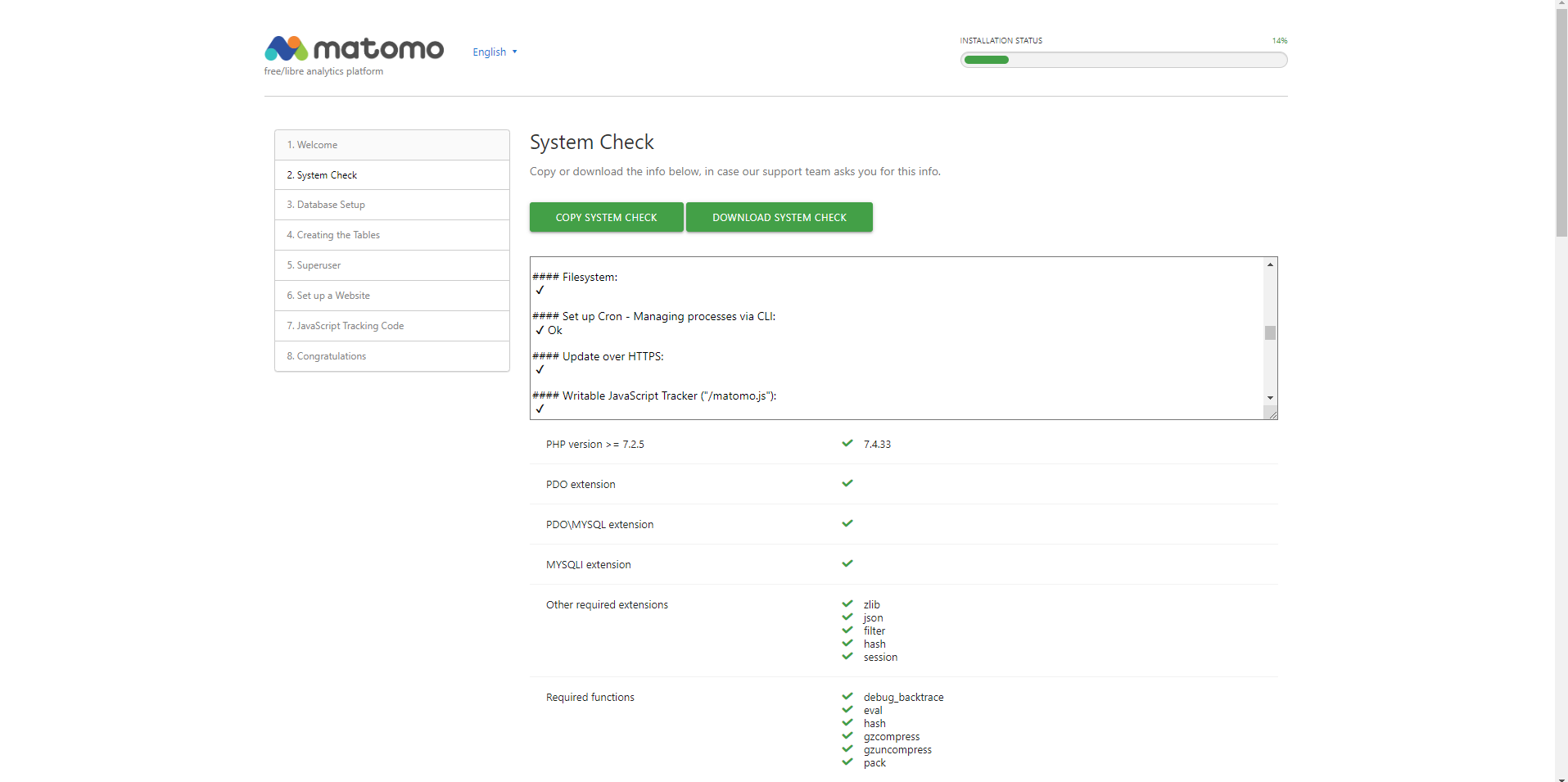Click Copy System Check button
This screenshot has width=1568, height=782.
(606, 217)
